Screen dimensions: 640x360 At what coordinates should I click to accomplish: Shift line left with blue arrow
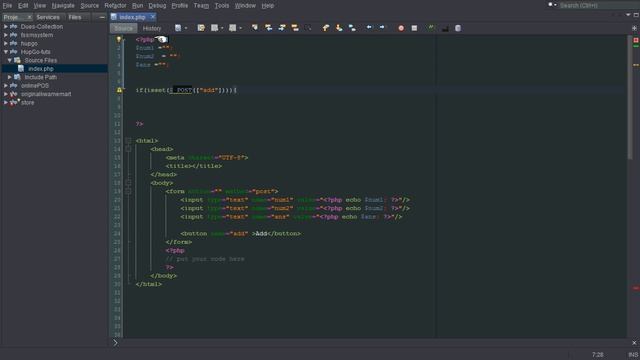(x=369, y=28)
